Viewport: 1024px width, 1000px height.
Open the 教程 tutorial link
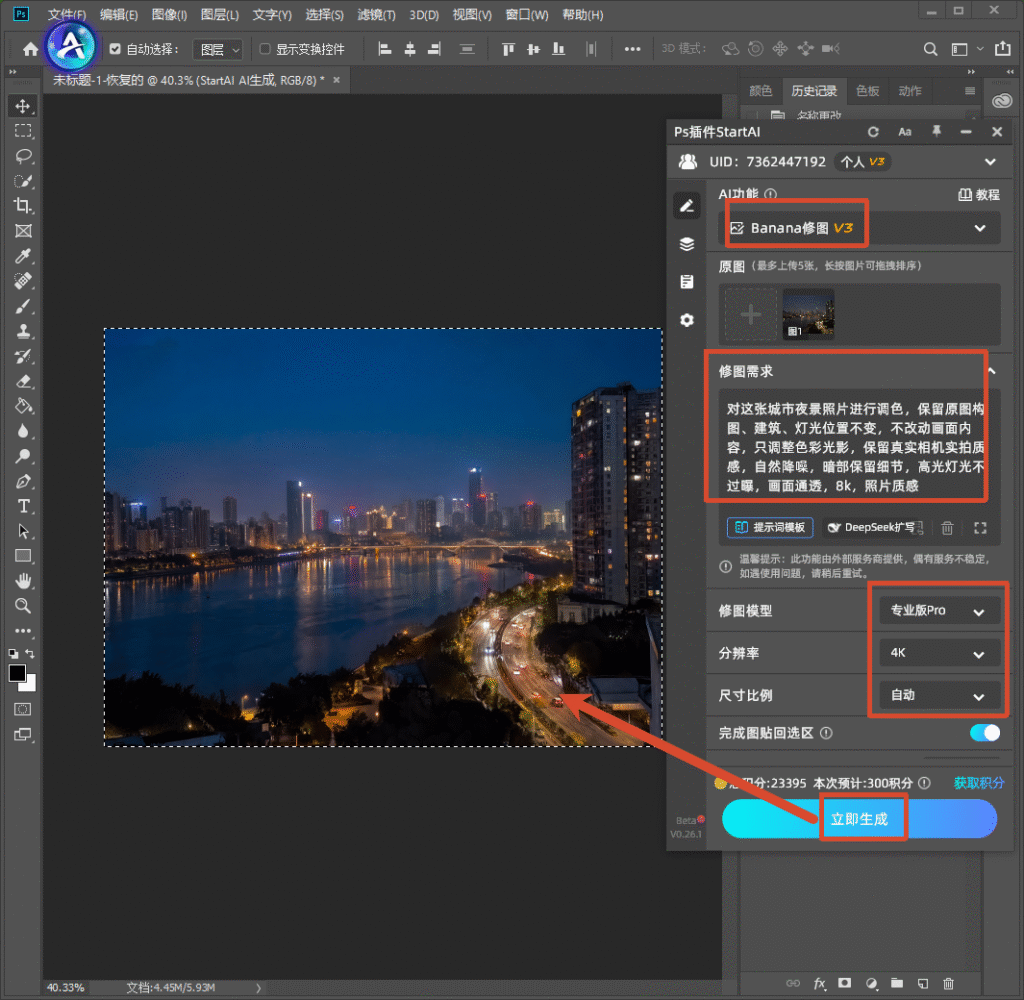coord(978,195)
